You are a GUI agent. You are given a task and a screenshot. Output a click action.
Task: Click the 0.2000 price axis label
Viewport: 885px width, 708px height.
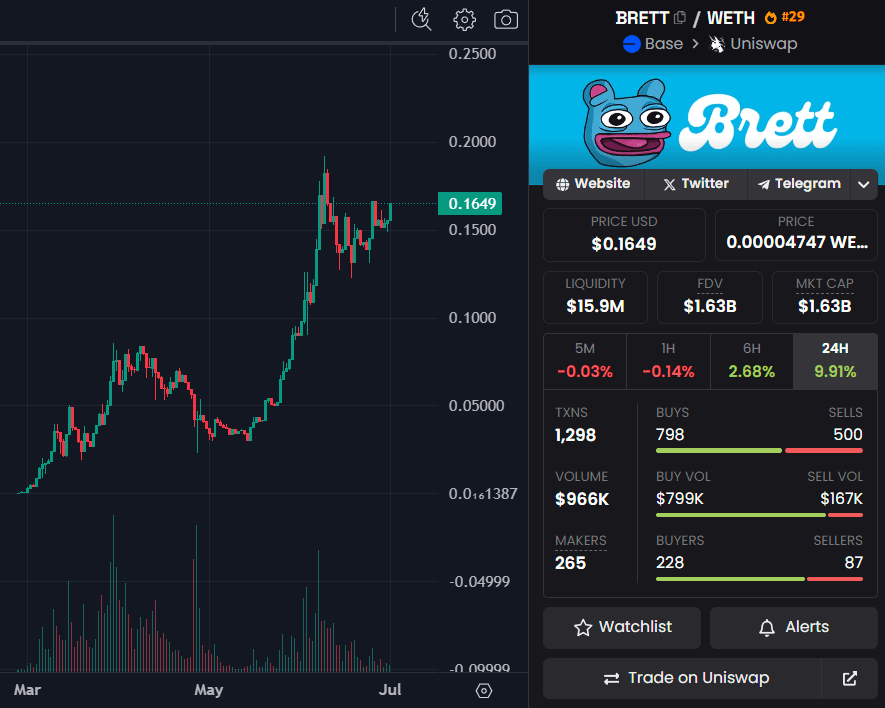[472, 142]
